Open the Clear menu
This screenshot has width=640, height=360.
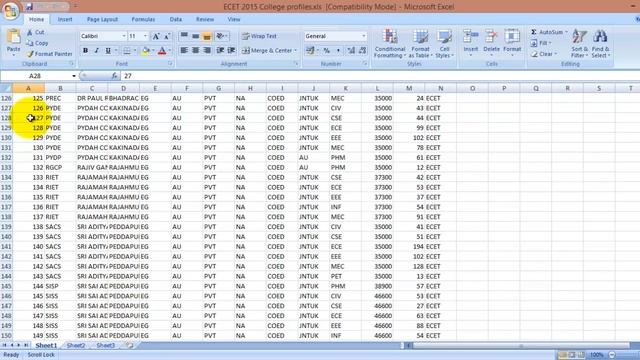tap(544, 54)
